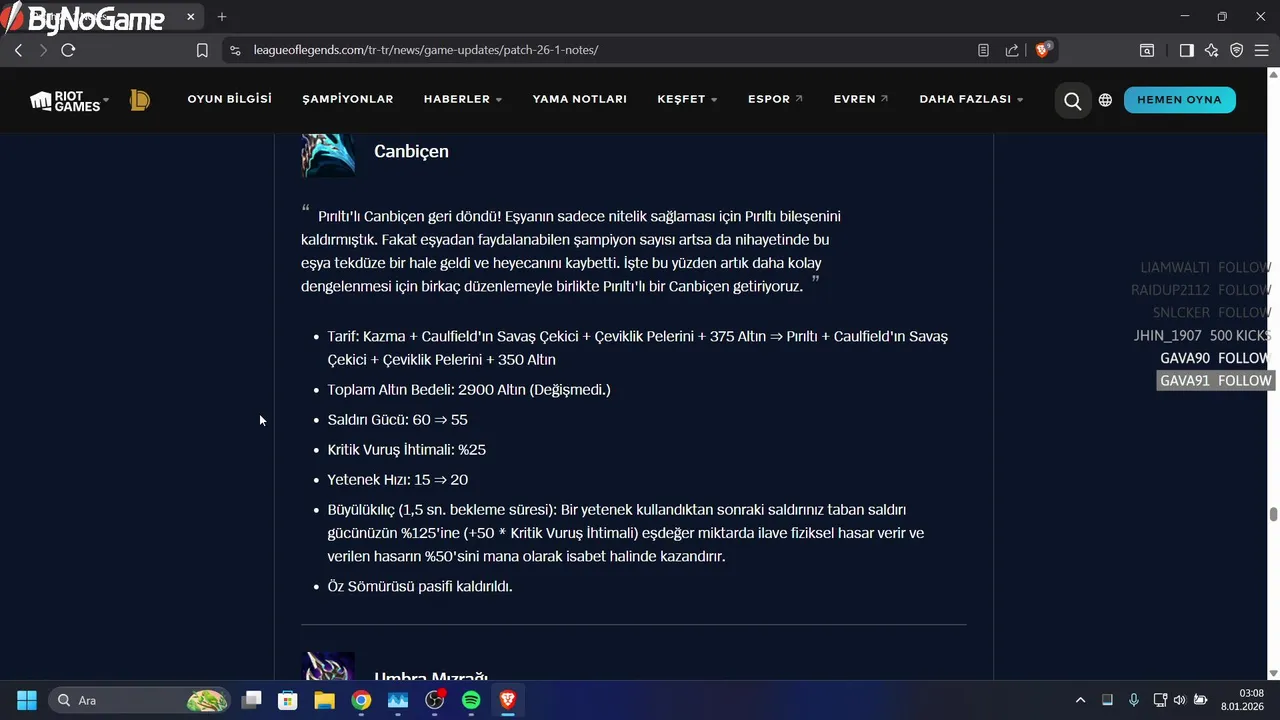
Task: Launch Microsoft Store from taskbar
Action: (288, 700)
